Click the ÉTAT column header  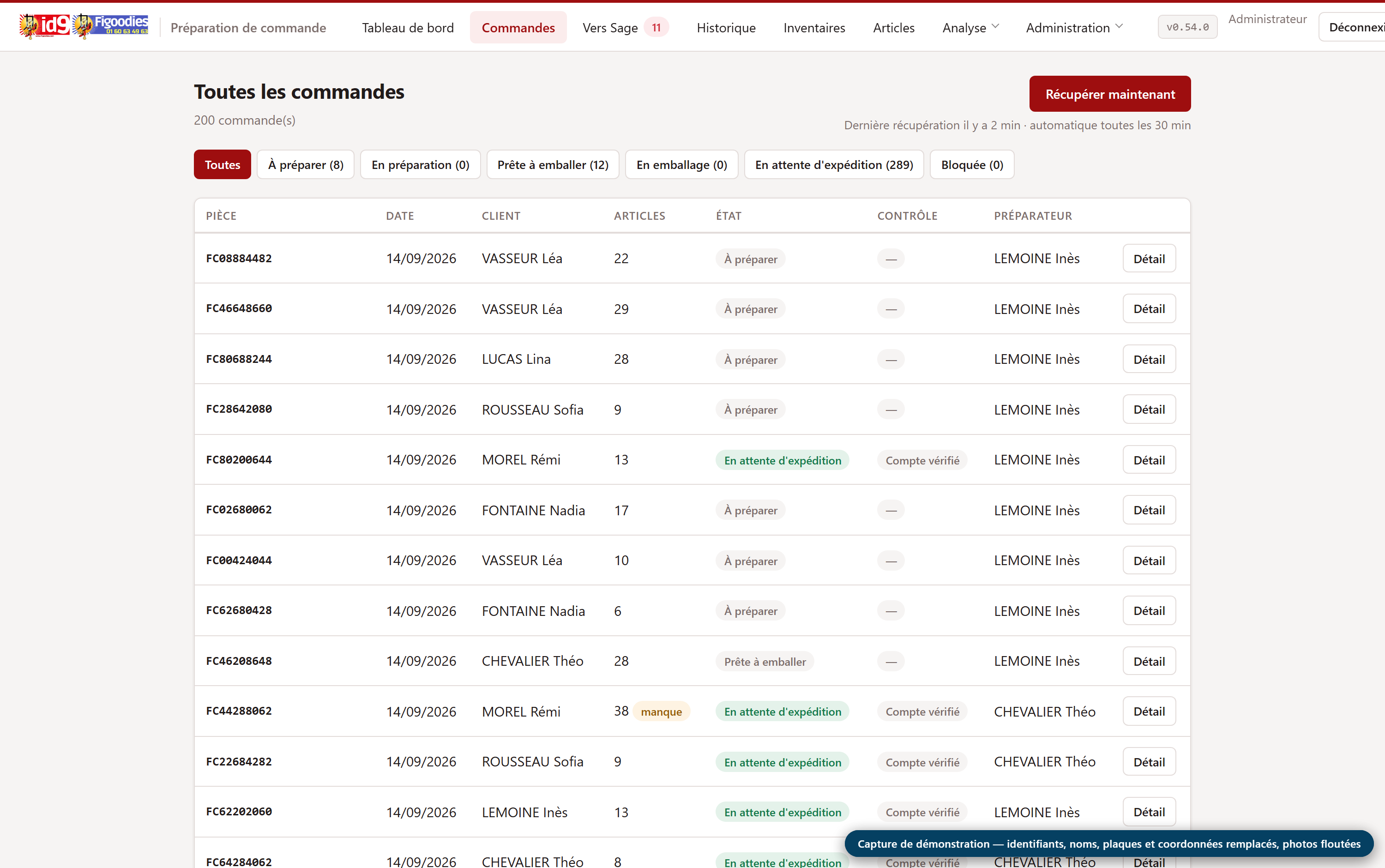coord(729,216)
